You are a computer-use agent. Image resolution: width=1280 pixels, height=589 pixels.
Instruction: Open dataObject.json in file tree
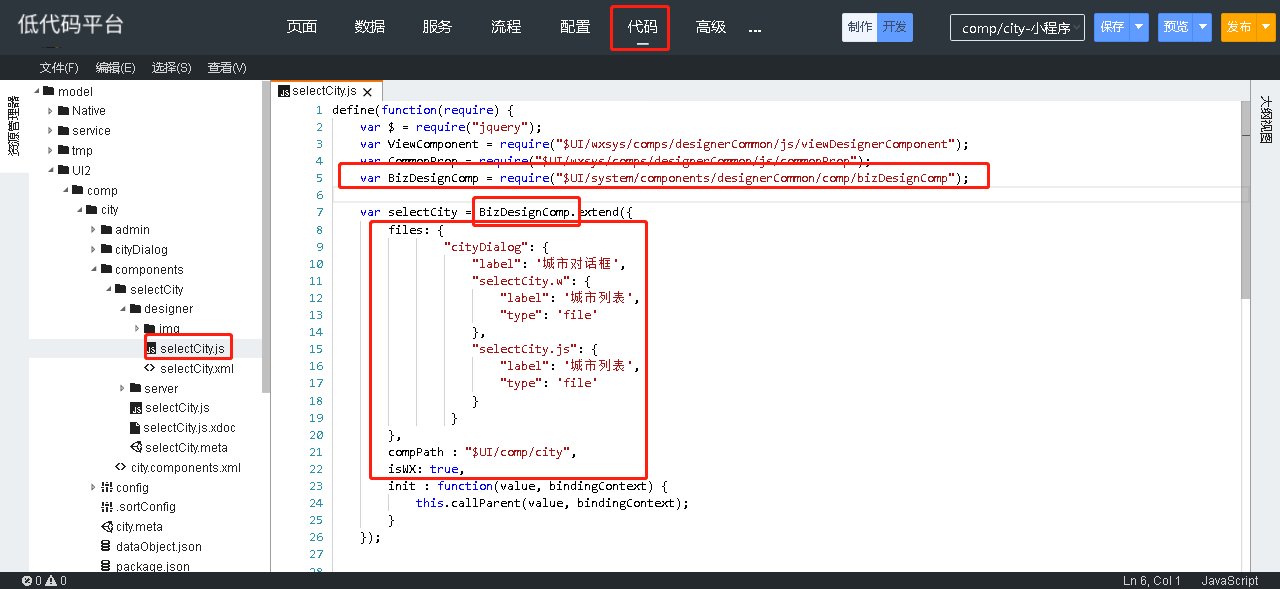(x=158, y=547)
